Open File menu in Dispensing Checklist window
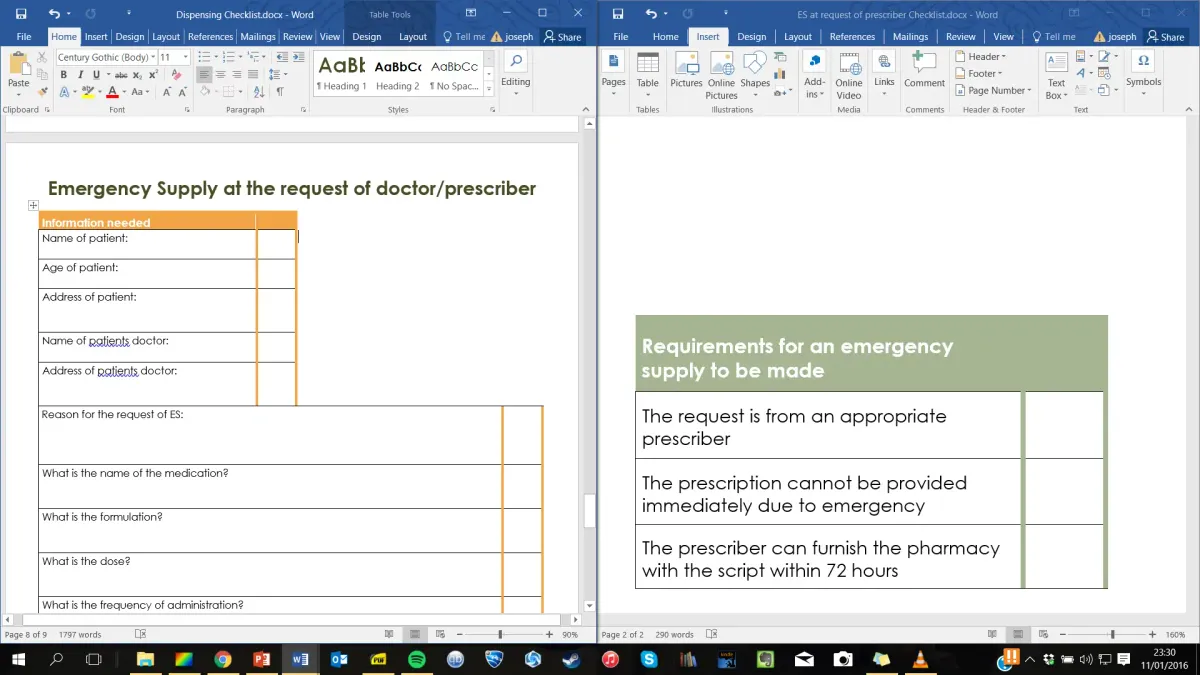1200x675 pixels. (x=24, y=37)
